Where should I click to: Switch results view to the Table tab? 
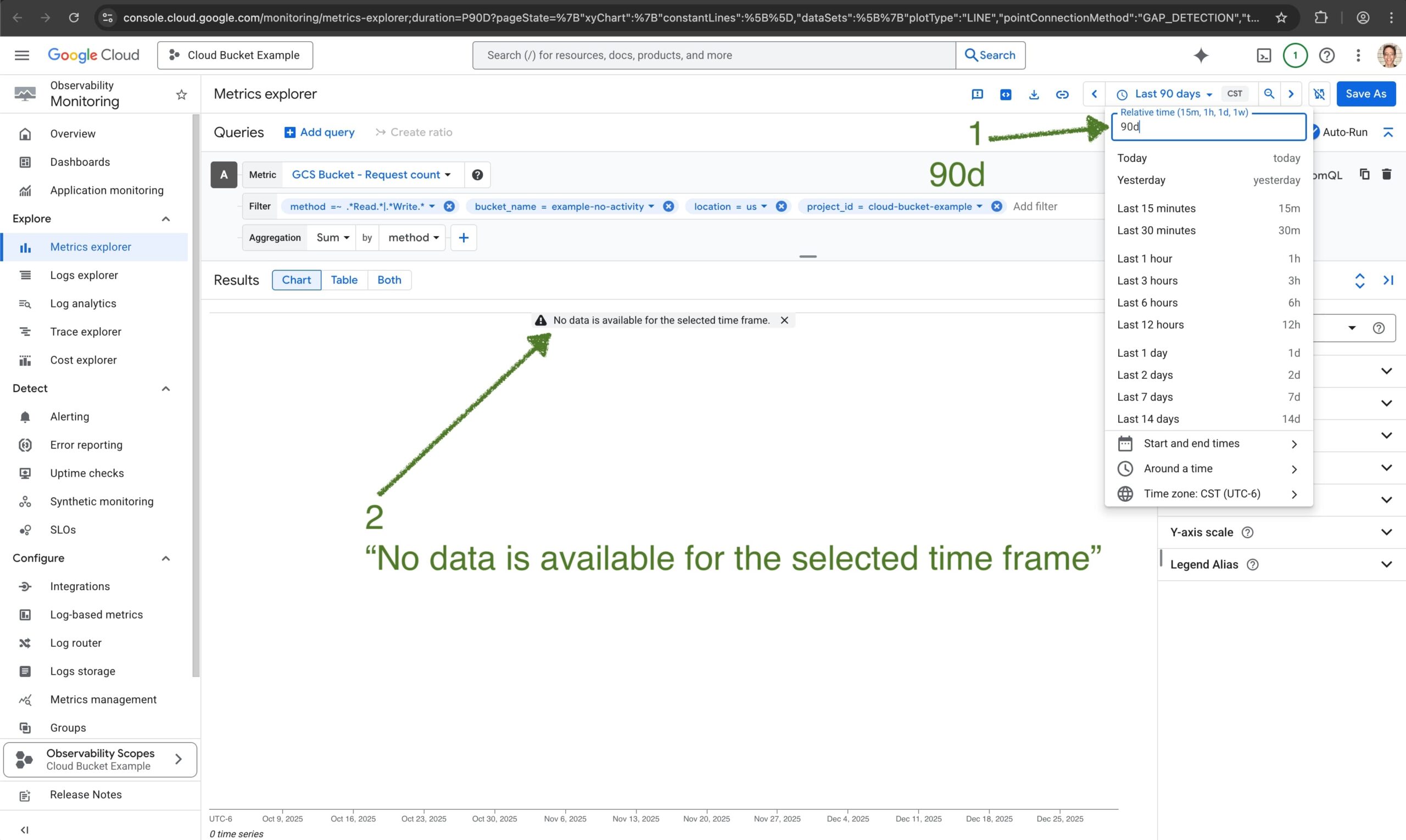click(x=344, y=280)
